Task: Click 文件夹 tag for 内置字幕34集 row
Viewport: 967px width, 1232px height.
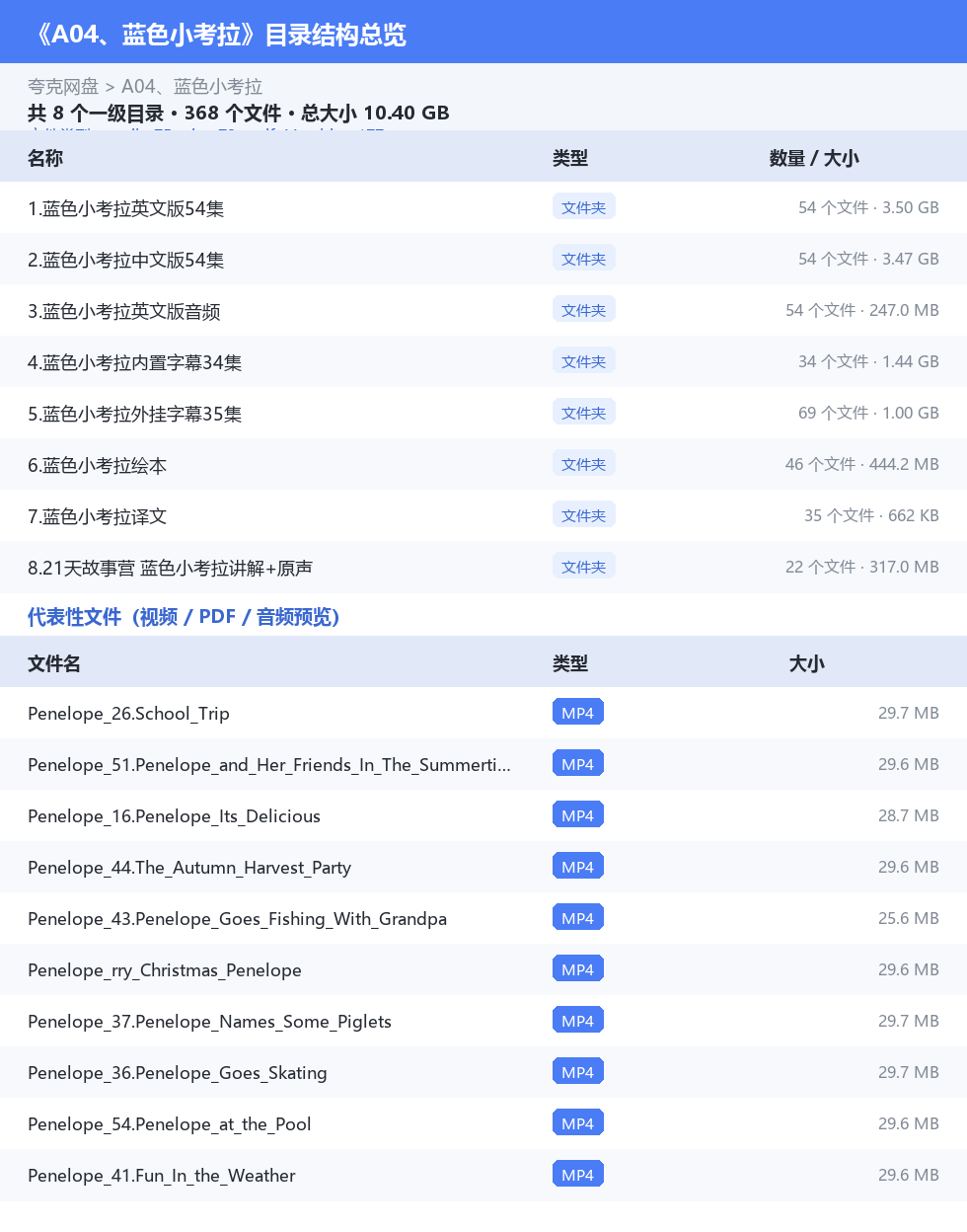Action: (583, 361)
